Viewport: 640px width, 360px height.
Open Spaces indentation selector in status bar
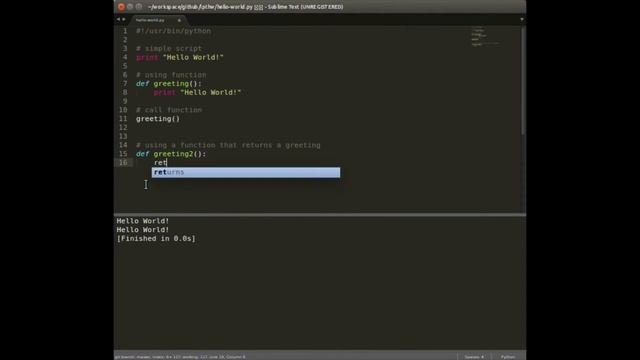474,357
